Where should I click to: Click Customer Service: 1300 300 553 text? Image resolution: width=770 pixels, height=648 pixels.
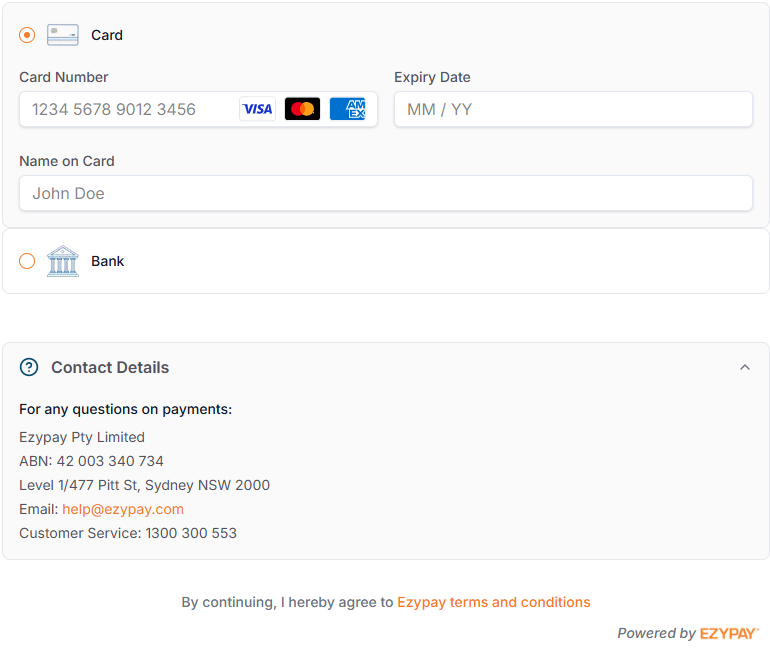point(128,533)
